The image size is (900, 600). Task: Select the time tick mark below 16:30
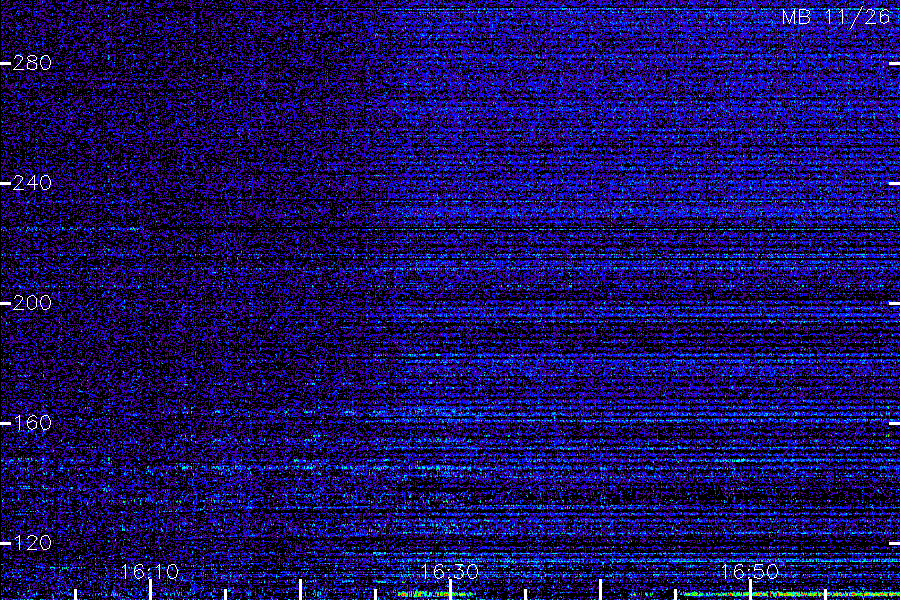click(x=451, y=590)
